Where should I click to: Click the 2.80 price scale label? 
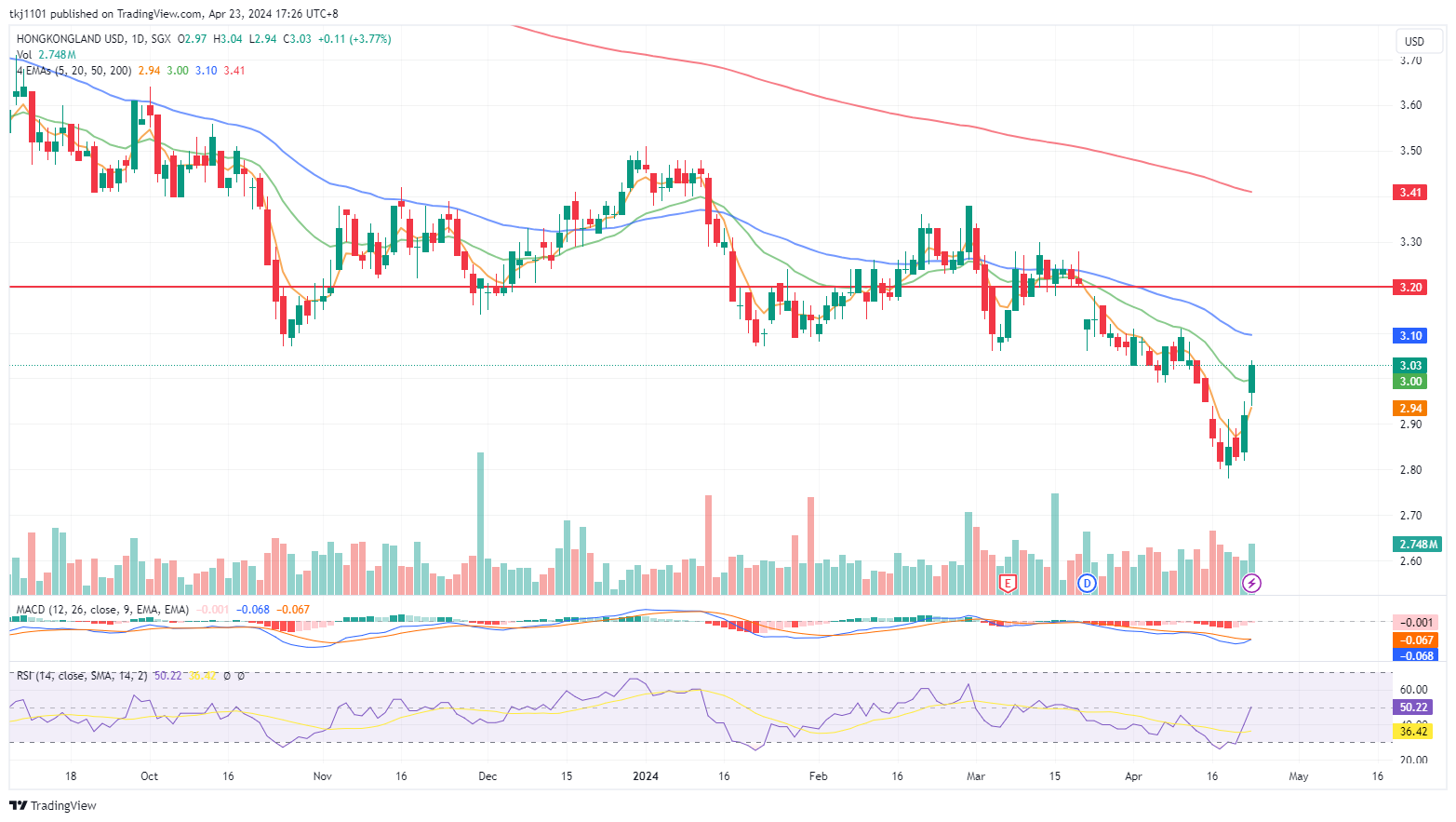click(1410, 470)
